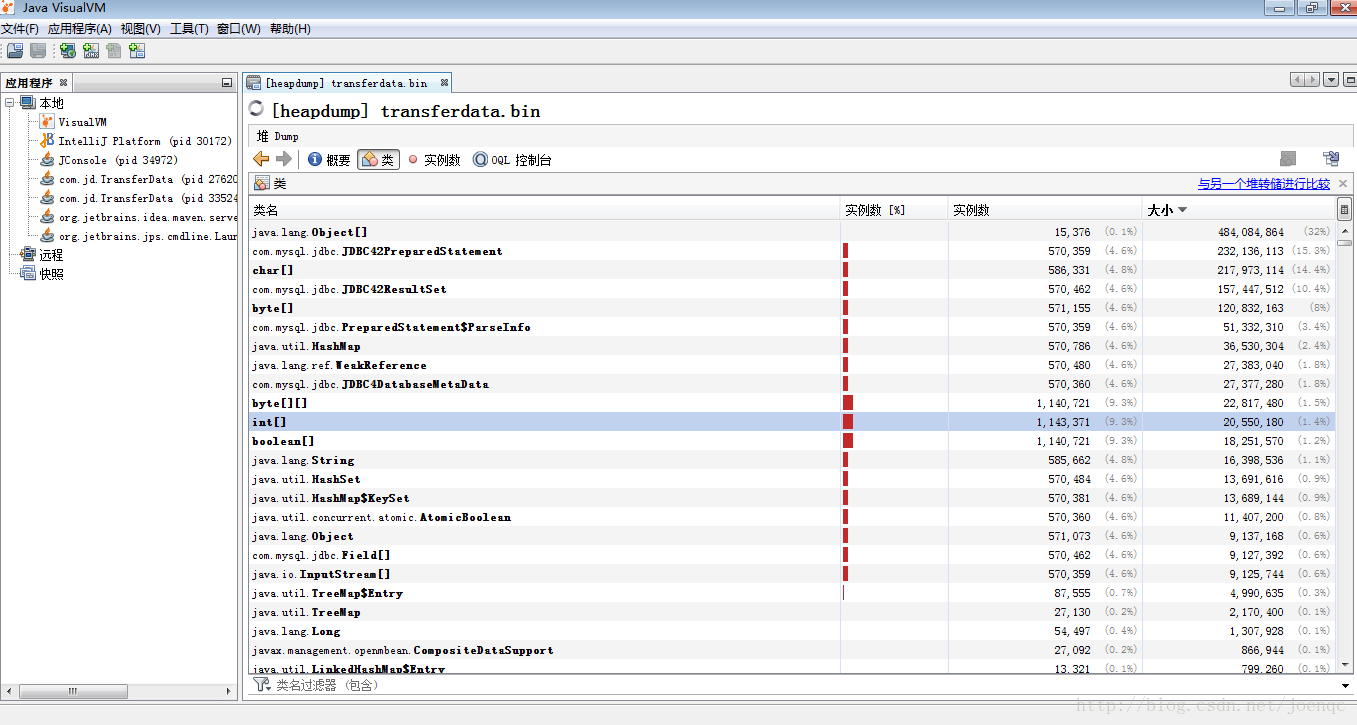Select the JDBC42PreparedStatement class row
The image size is (1357, 725).
(x=792, y=251)
